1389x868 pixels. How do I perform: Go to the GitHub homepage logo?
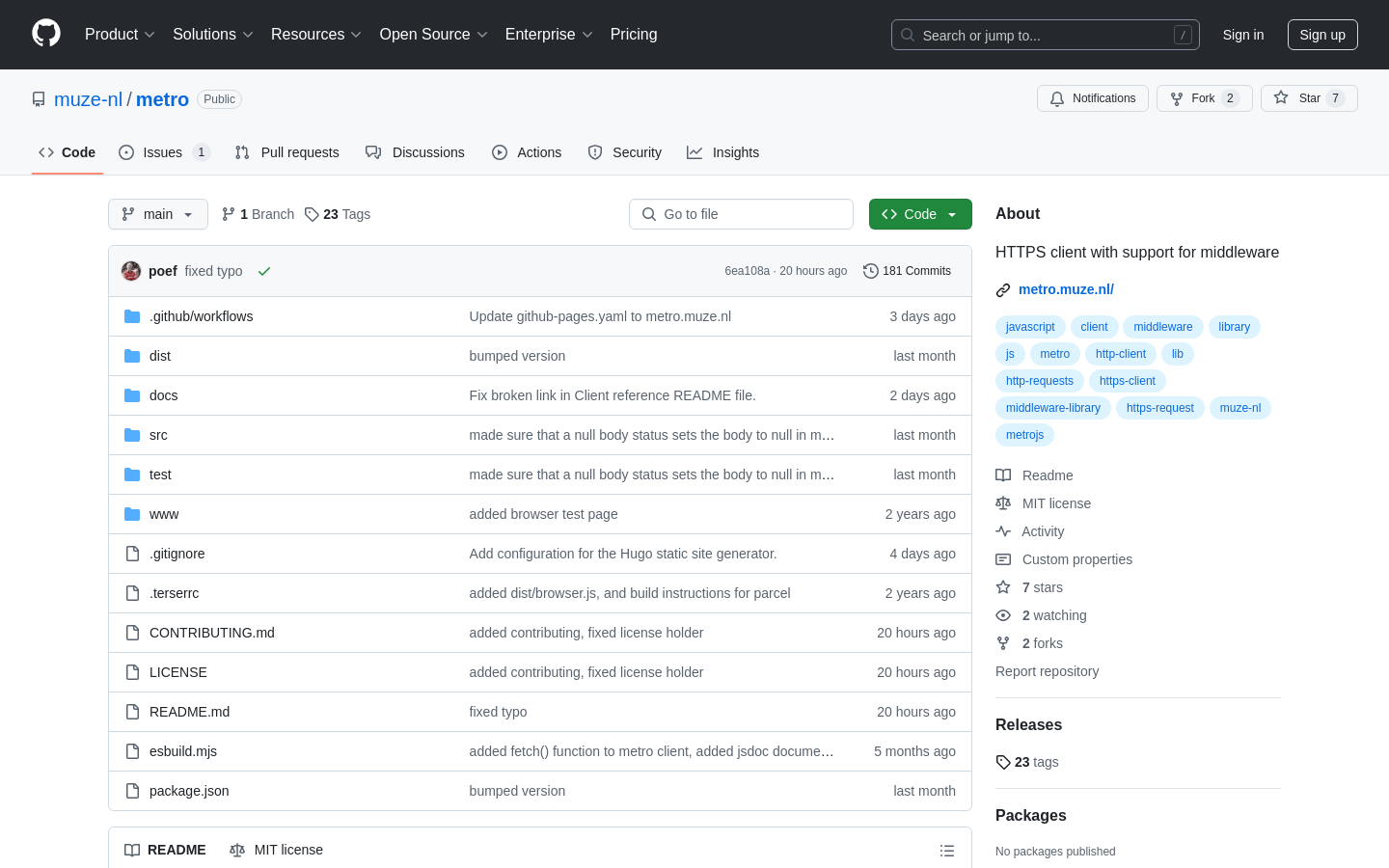tap(46, 34)
